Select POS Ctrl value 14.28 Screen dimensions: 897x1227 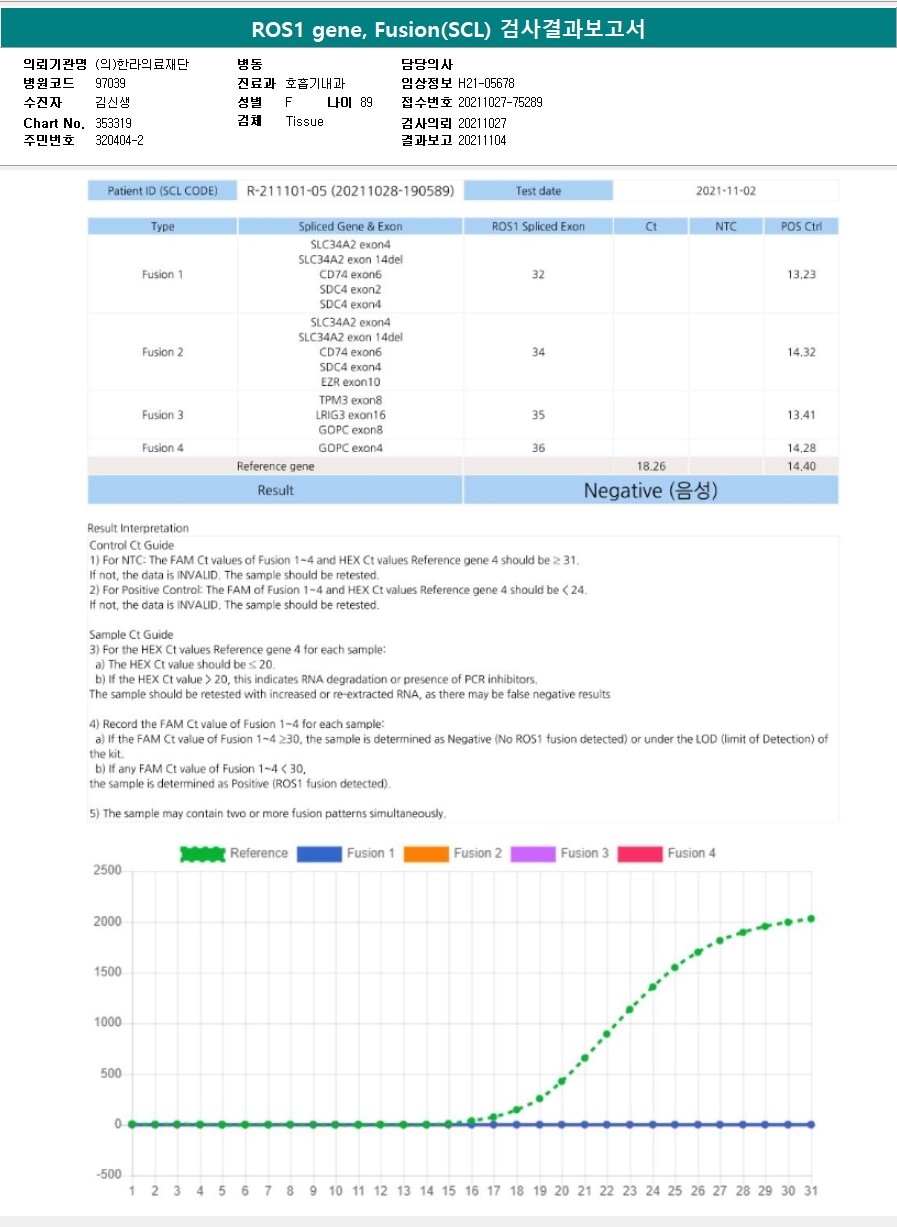coord(801,448)
